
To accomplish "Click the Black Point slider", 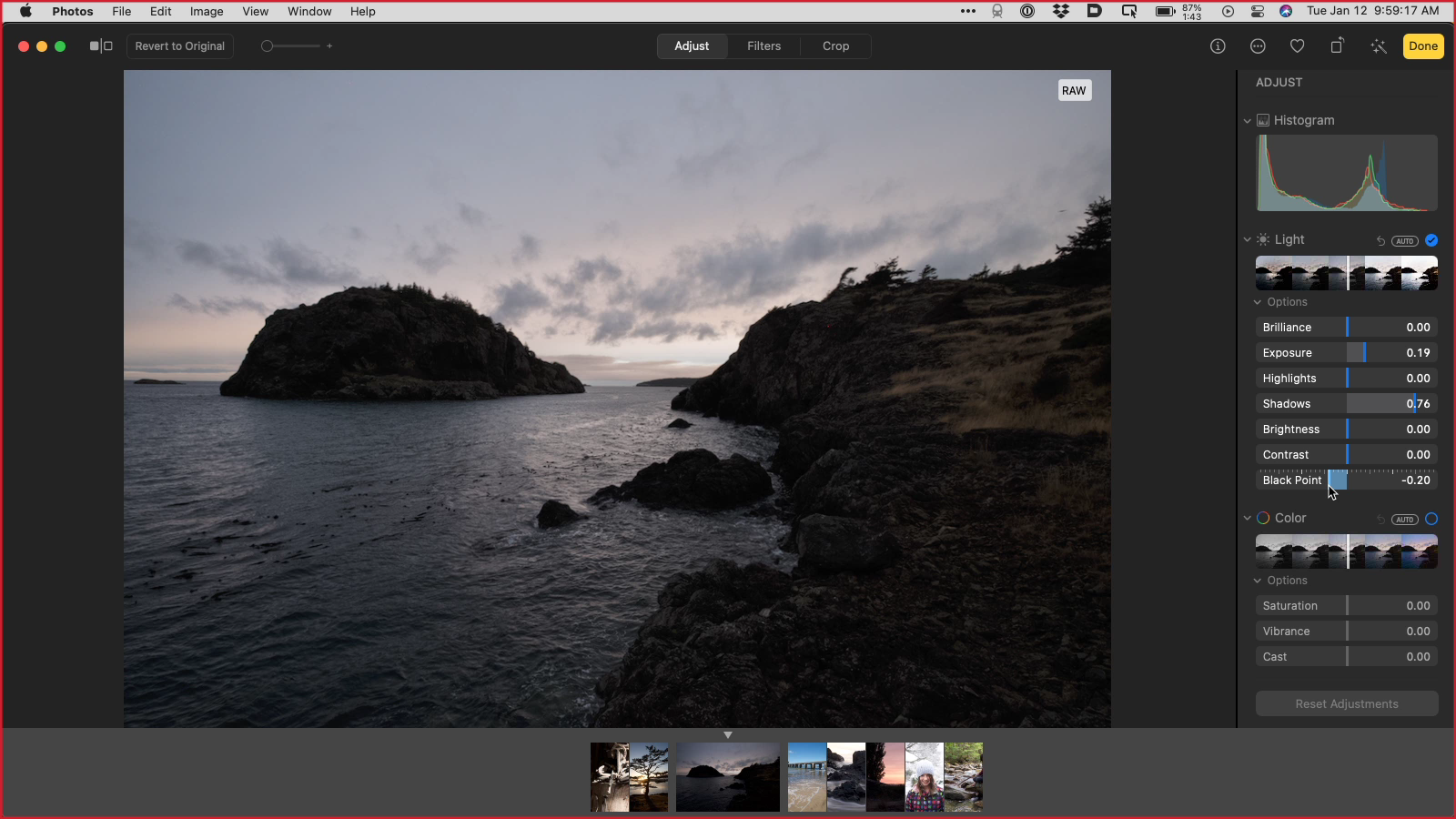I will 1347,480.
